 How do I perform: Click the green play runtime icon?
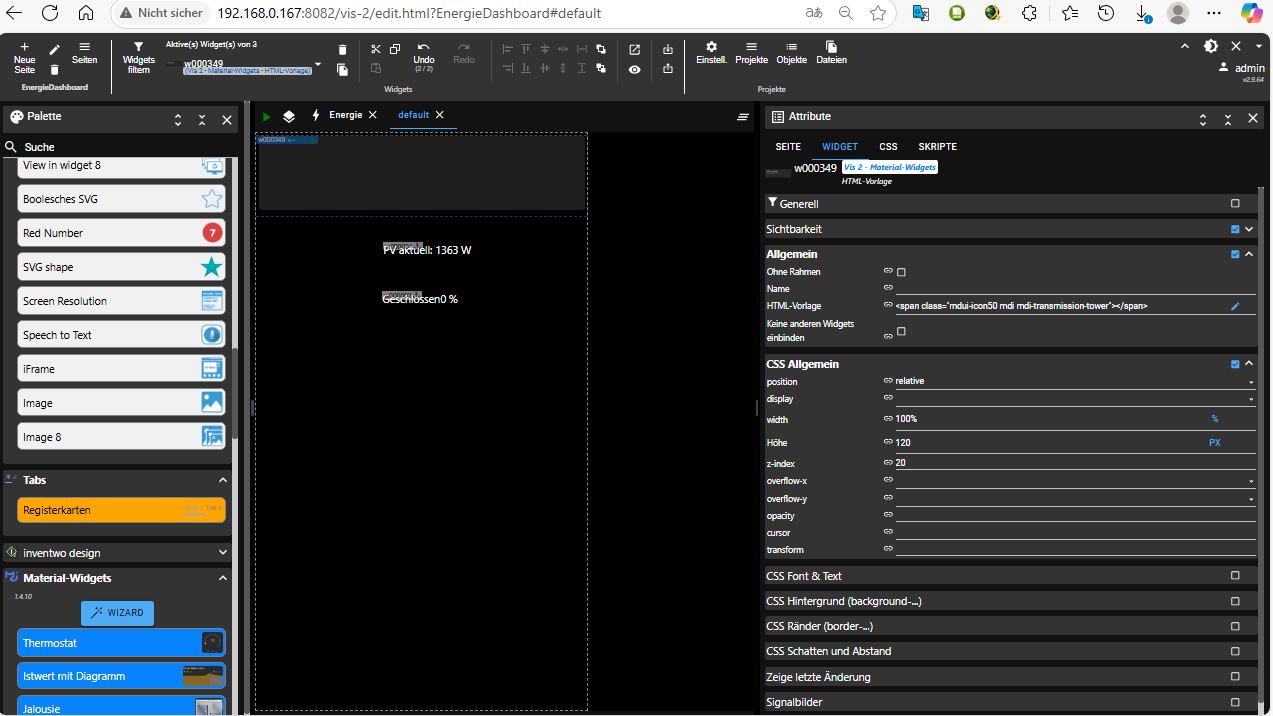pyautogui.click(x=267, y=116)
